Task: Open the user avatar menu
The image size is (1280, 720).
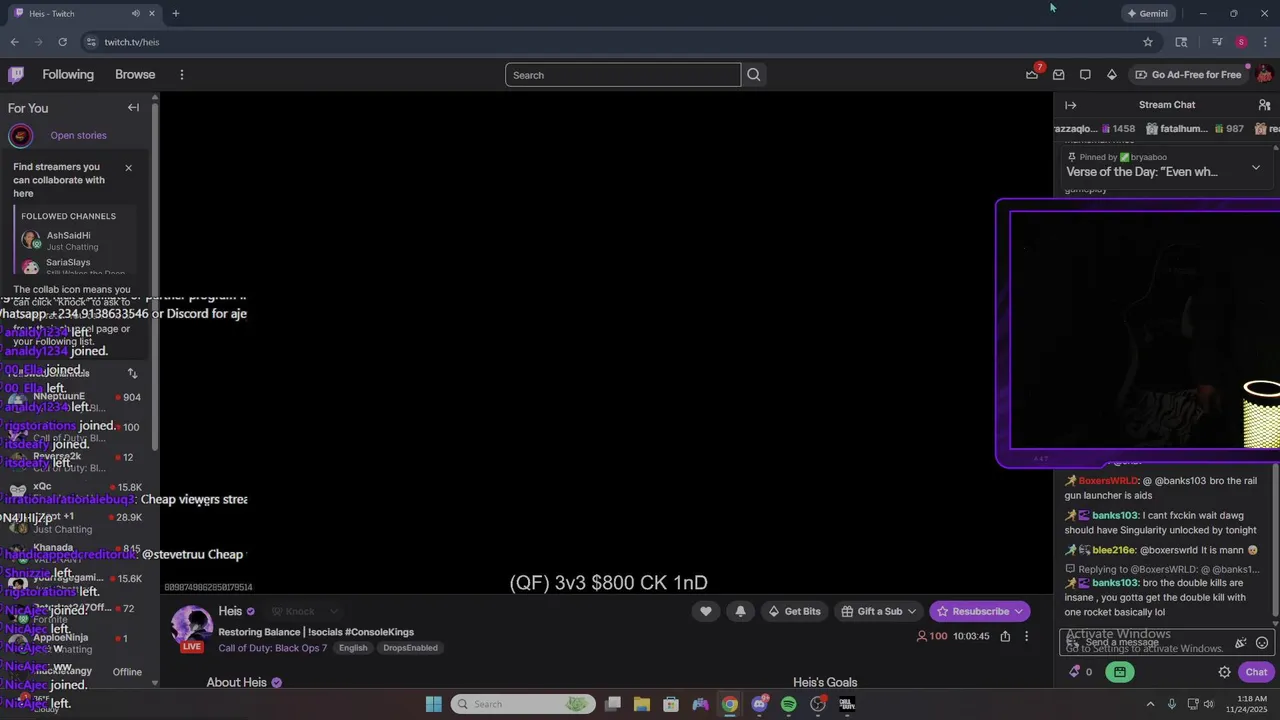Action: (1264, 74)
